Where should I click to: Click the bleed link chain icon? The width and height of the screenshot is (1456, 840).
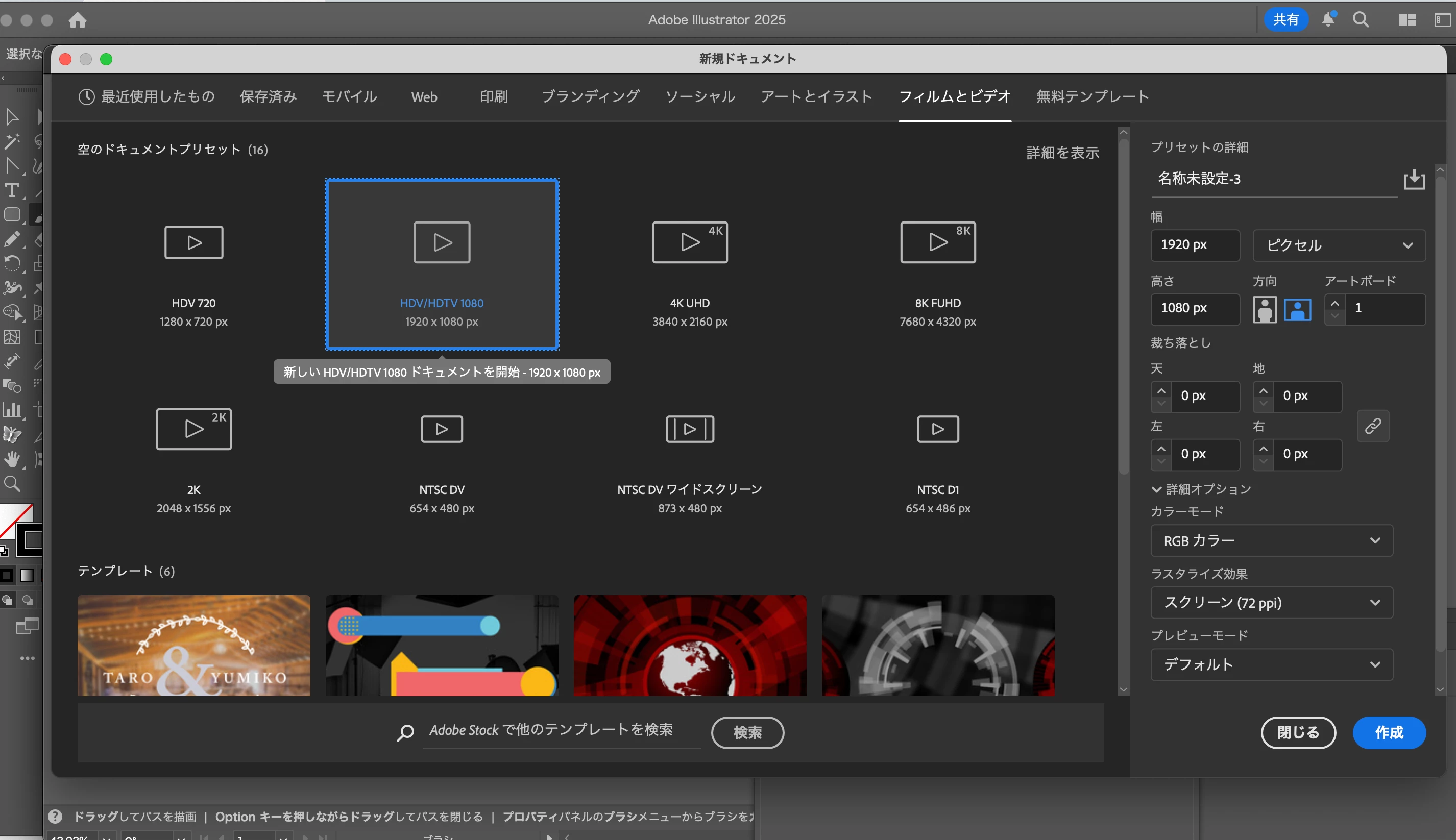tap(1372, 426)
